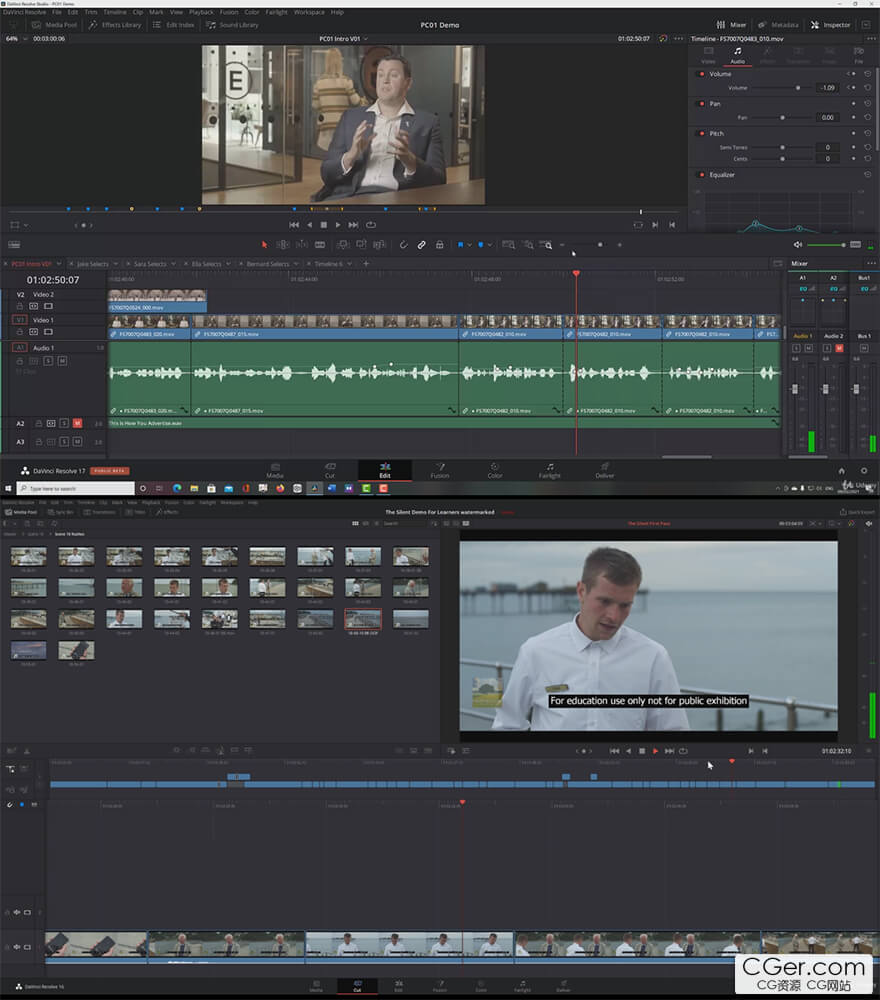Open the Effects Library panel
The width and height of the screenshot is (880, 1000).
(x=115, y=25)
